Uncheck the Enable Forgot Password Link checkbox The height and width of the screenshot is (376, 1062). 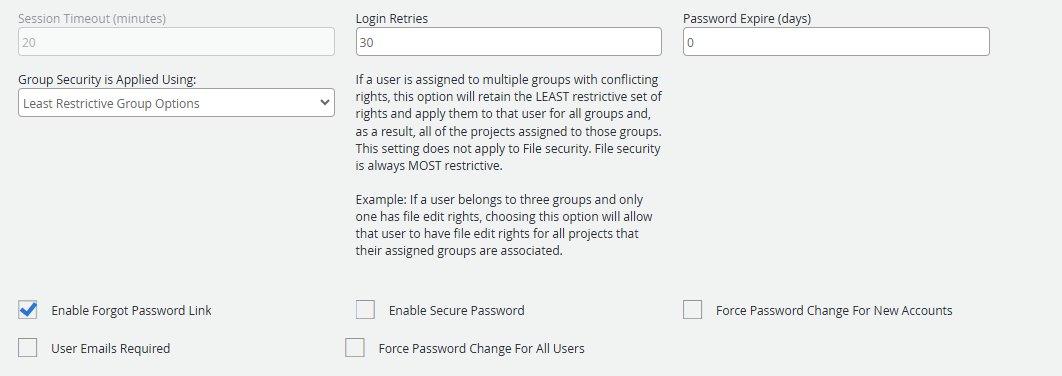(x=28, y=310)
